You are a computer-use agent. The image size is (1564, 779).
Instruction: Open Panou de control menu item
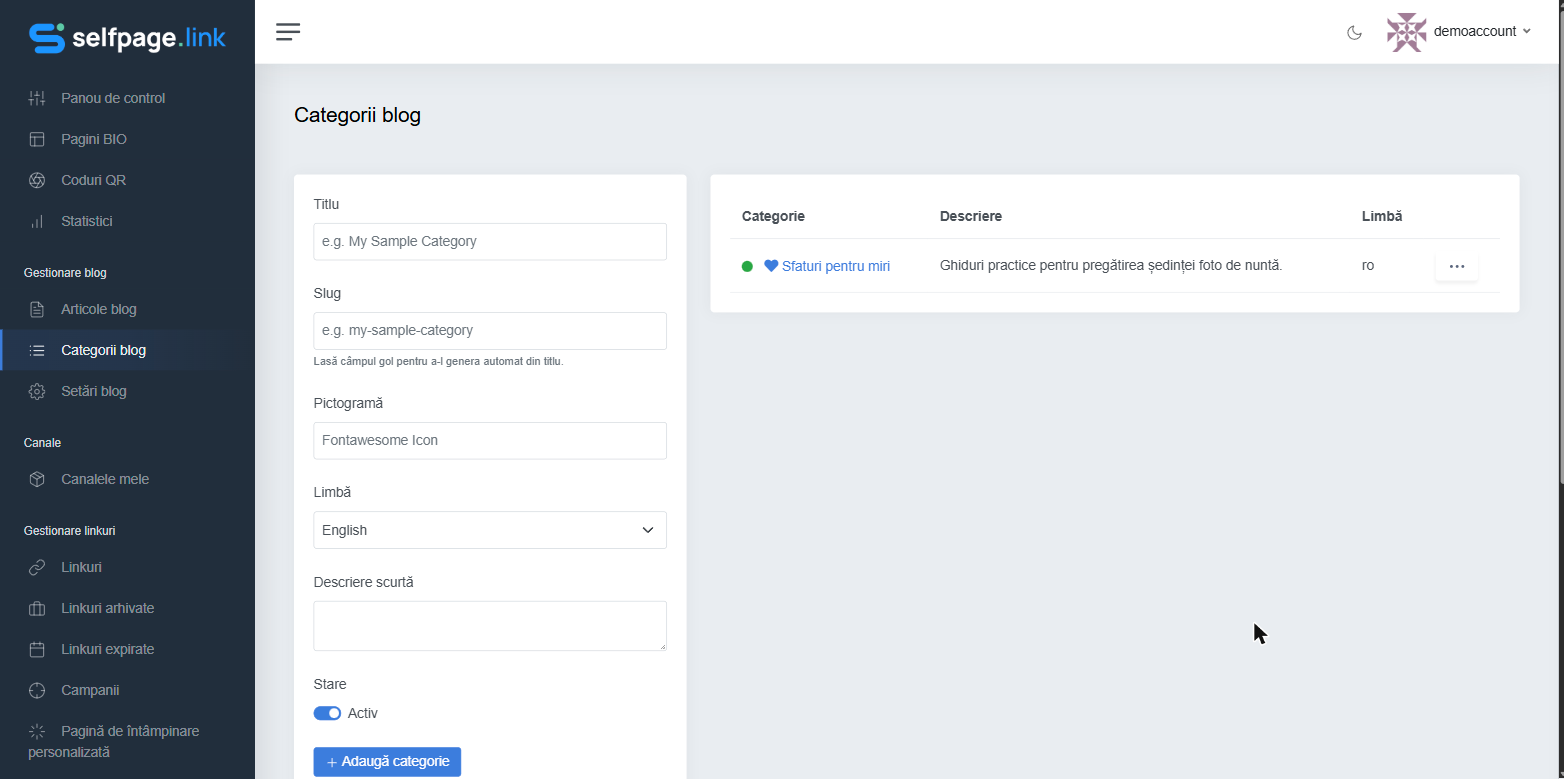(127, 98)
